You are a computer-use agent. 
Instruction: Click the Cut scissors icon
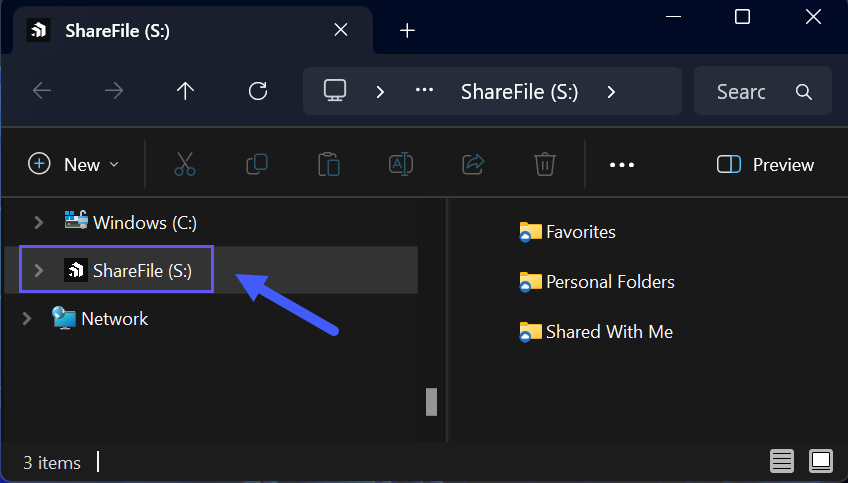185,164
